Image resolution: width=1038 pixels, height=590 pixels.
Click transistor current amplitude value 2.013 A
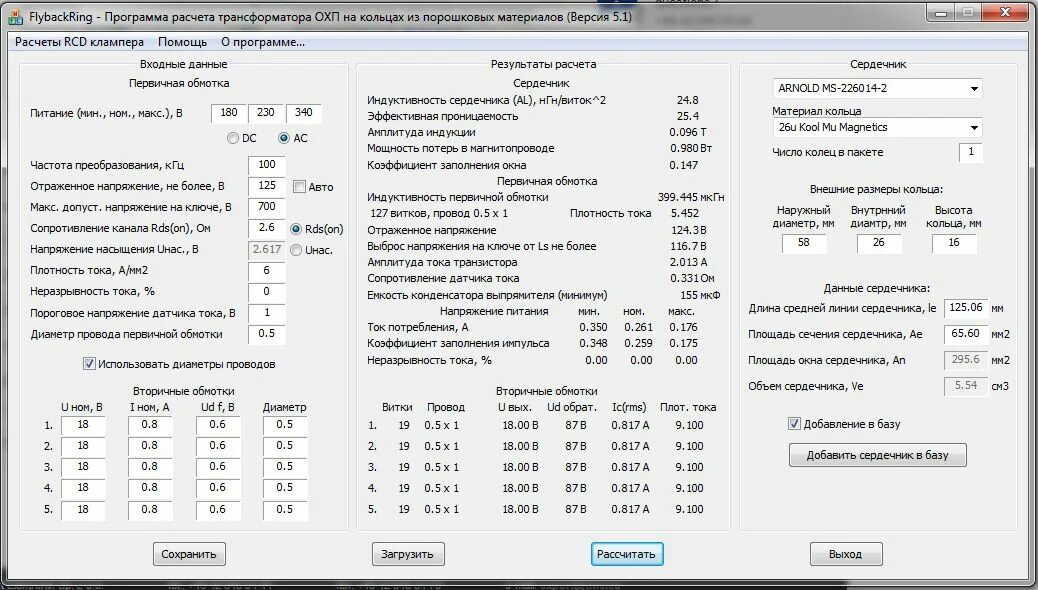pos(688,262)
